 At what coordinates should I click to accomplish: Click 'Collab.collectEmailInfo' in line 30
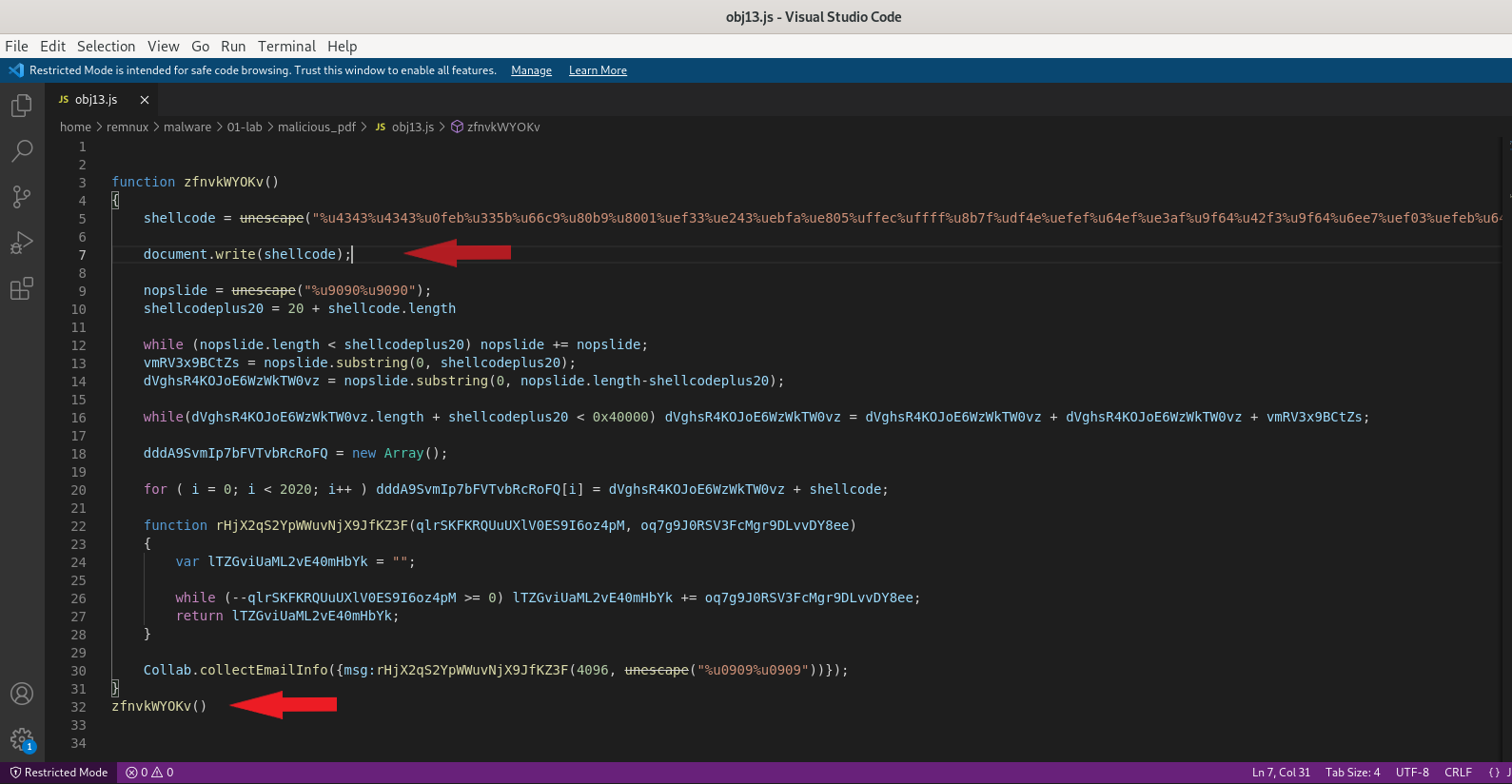click(235, 670)
